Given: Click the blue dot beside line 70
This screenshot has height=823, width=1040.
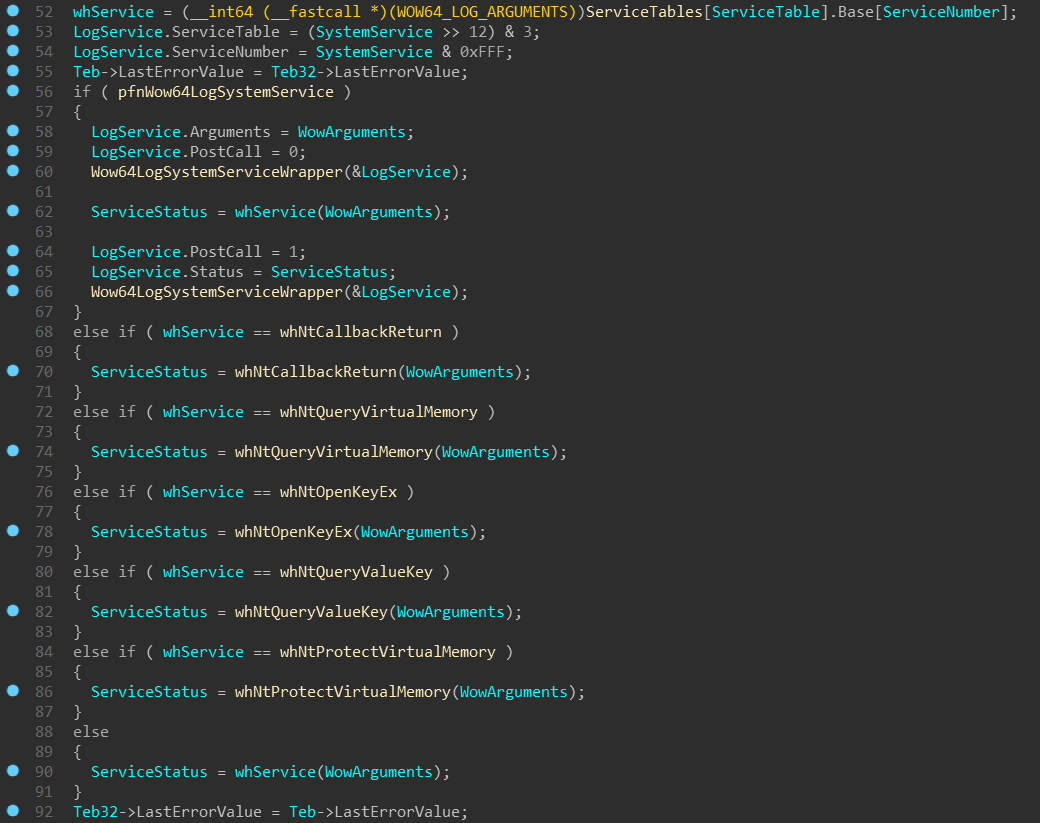Looking at the screenshot, I should 13,371.
